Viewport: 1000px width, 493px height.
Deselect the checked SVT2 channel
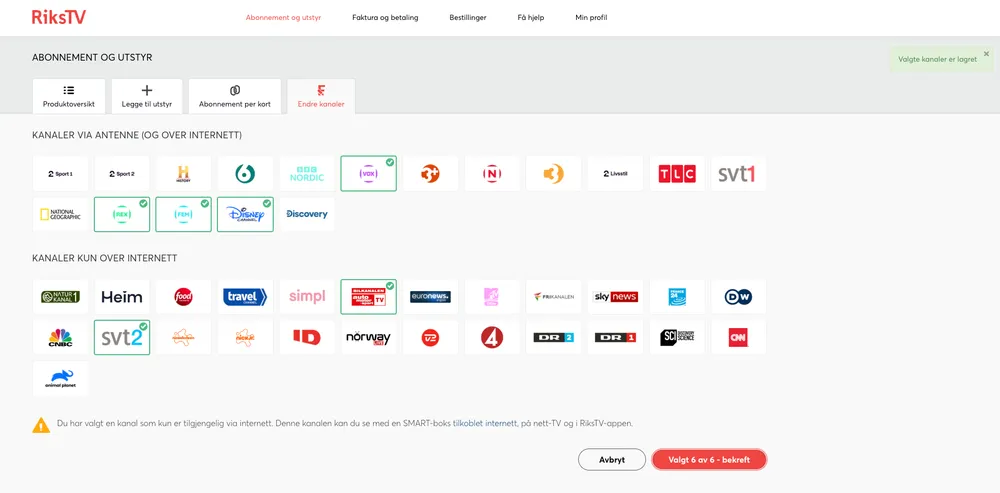122,337
